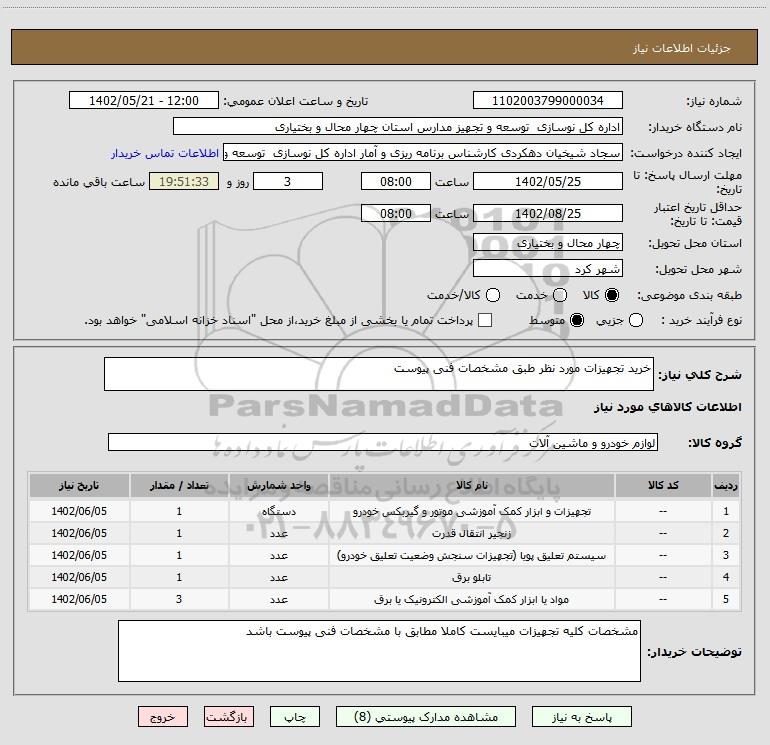The width and height of the screenshot is (770, 745).
Task: Select the خدمت radio button
Action: [x=560, y=295]
